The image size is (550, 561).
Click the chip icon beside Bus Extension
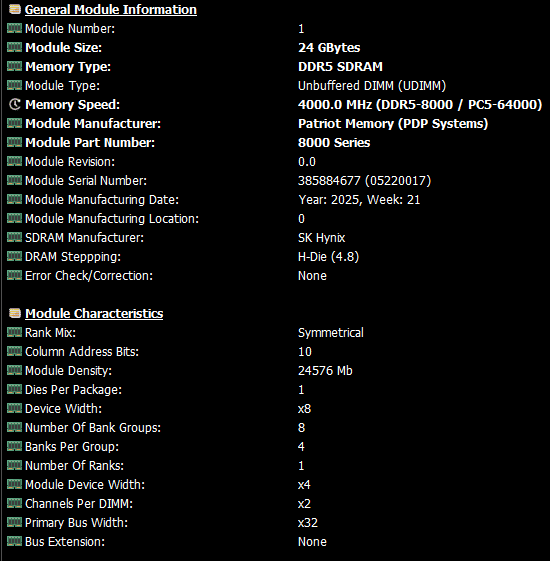coord(14,541)
